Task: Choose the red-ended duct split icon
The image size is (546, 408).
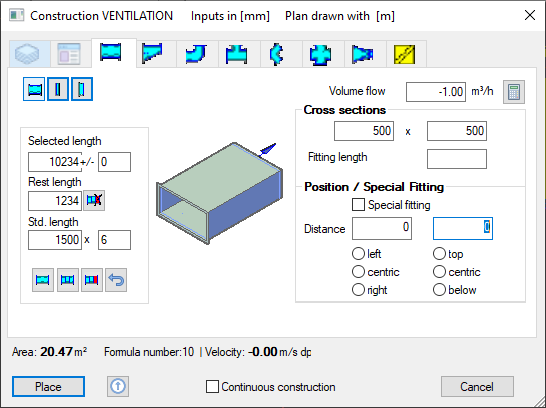Action: 92,280
